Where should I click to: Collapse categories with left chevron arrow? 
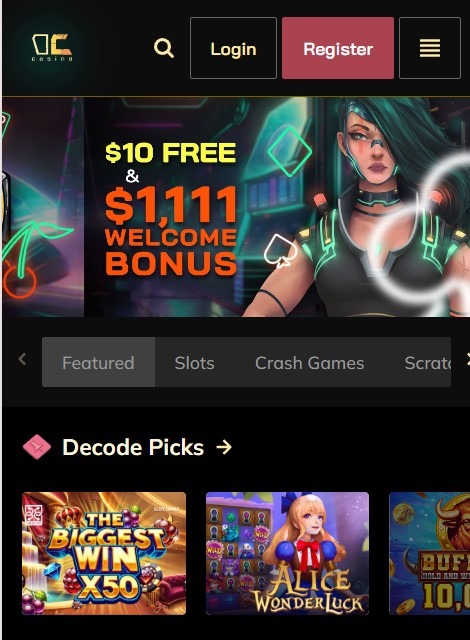click(22, 360)
